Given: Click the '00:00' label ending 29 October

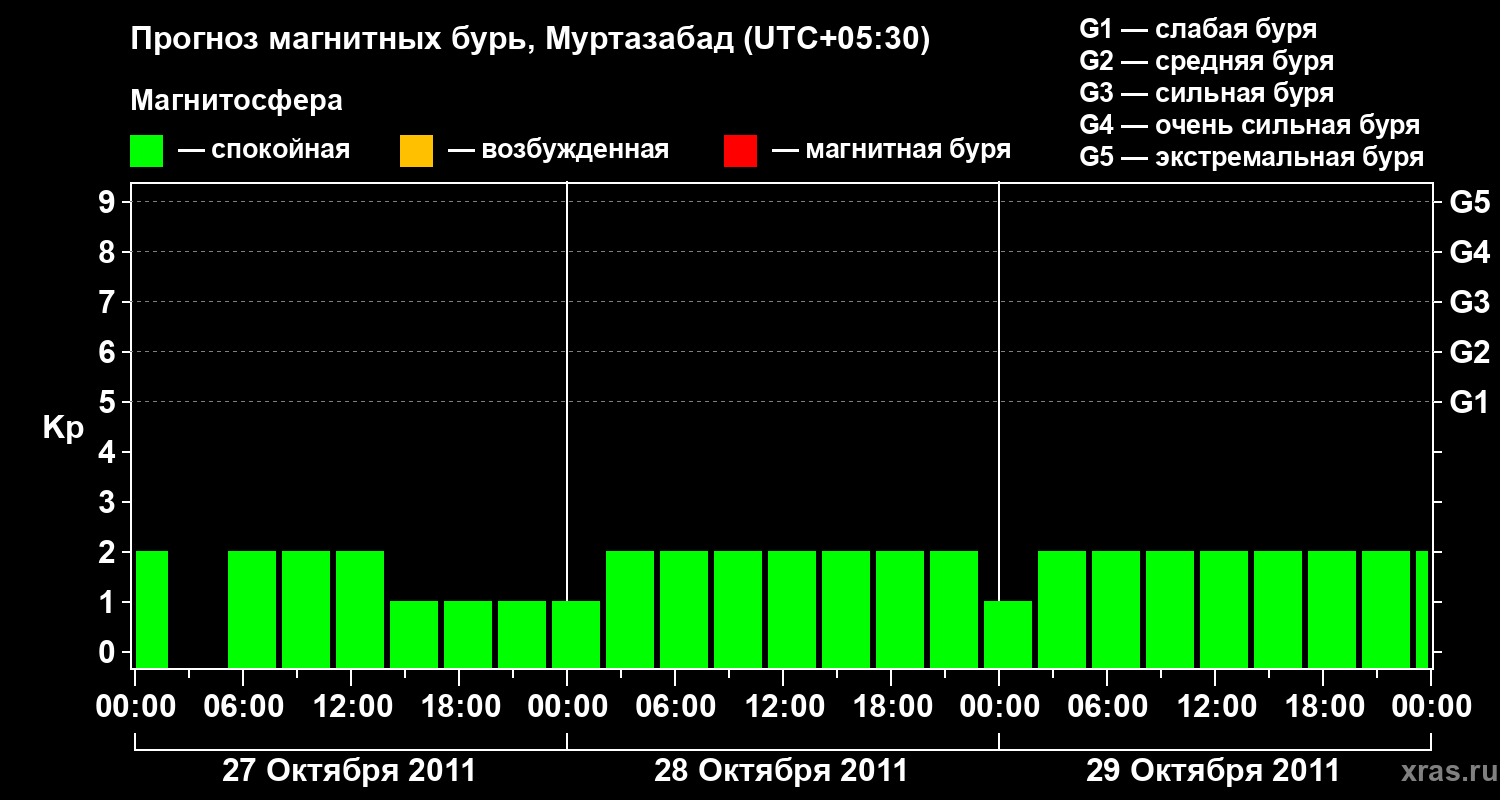Looking at the screenshot, I should [1431, 707].
